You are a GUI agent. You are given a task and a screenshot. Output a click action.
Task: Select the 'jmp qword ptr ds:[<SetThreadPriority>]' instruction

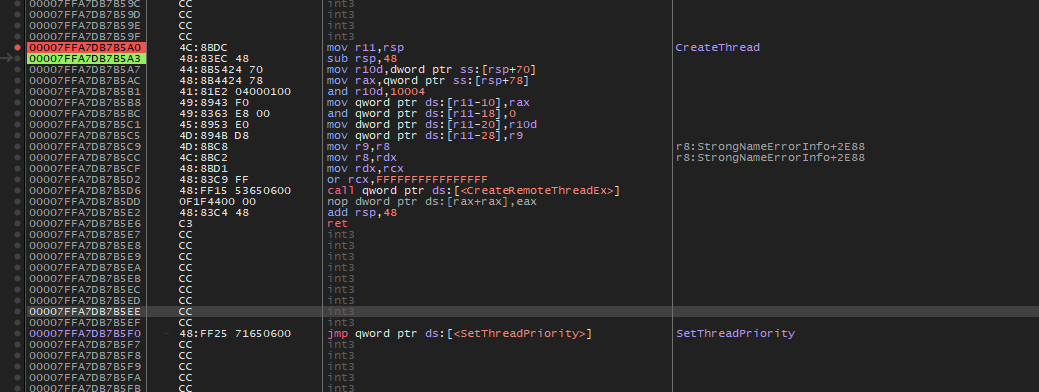click(x=459, y=333)
